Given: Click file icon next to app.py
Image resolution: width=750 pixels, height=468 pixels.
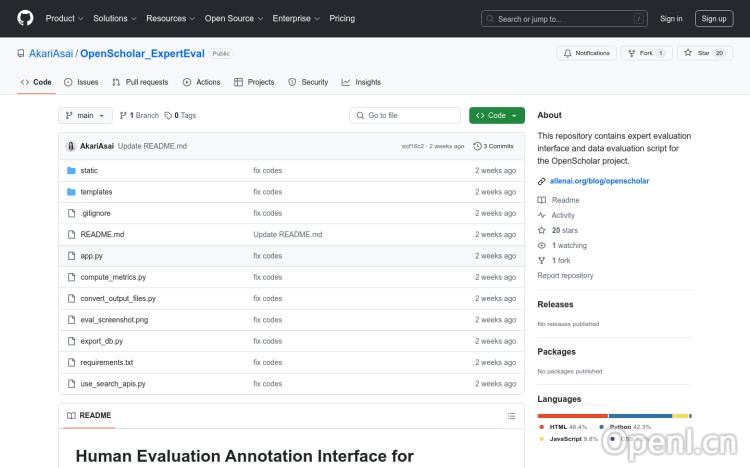Looking at the screenshot, I should [x=71, y=256].
